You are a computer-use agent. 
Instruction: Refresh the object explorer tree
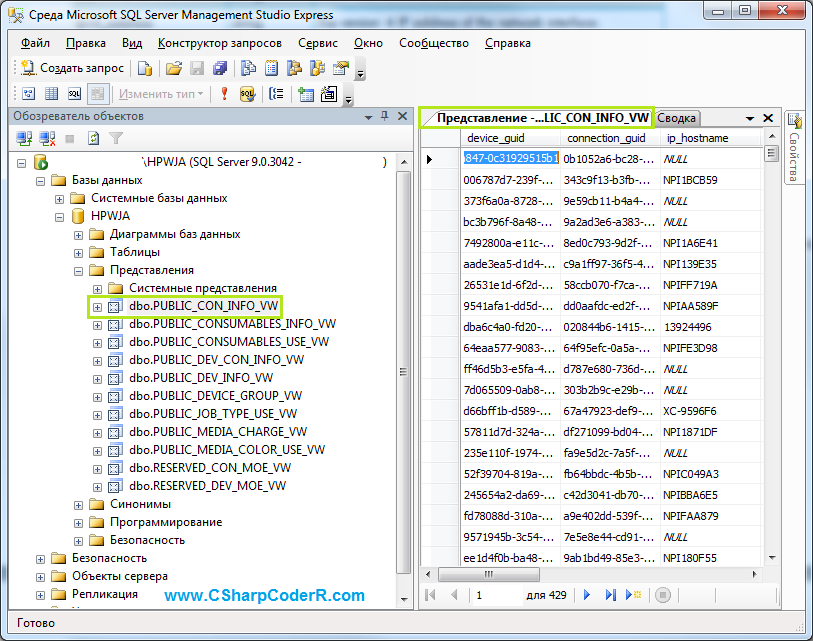click(x=93, y=138)
